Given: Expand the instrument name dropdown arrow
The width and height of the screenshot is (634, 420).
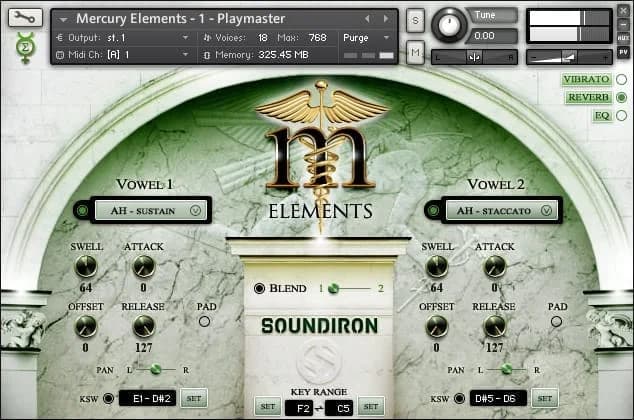Looking at the screenshot, I should pyautogui.click(x=63, y=19).
